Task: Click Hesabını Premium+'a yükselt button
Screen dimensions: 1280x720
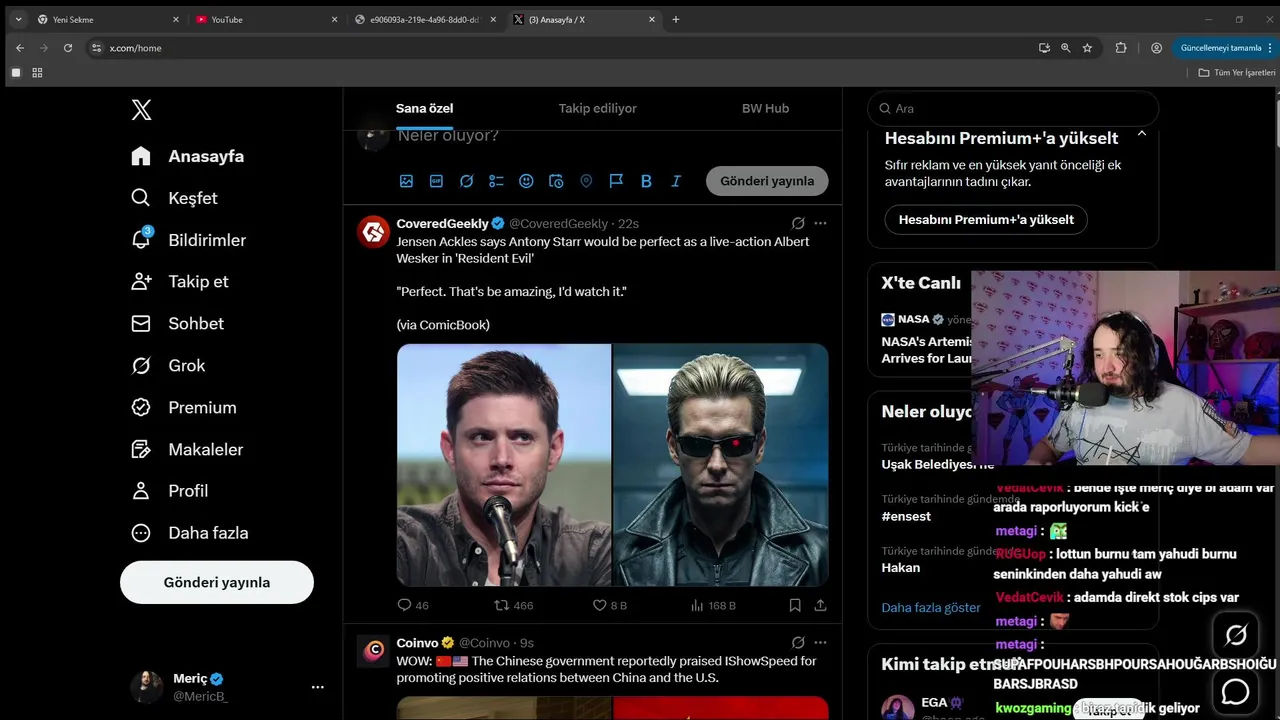Action: tap(986, 219)
